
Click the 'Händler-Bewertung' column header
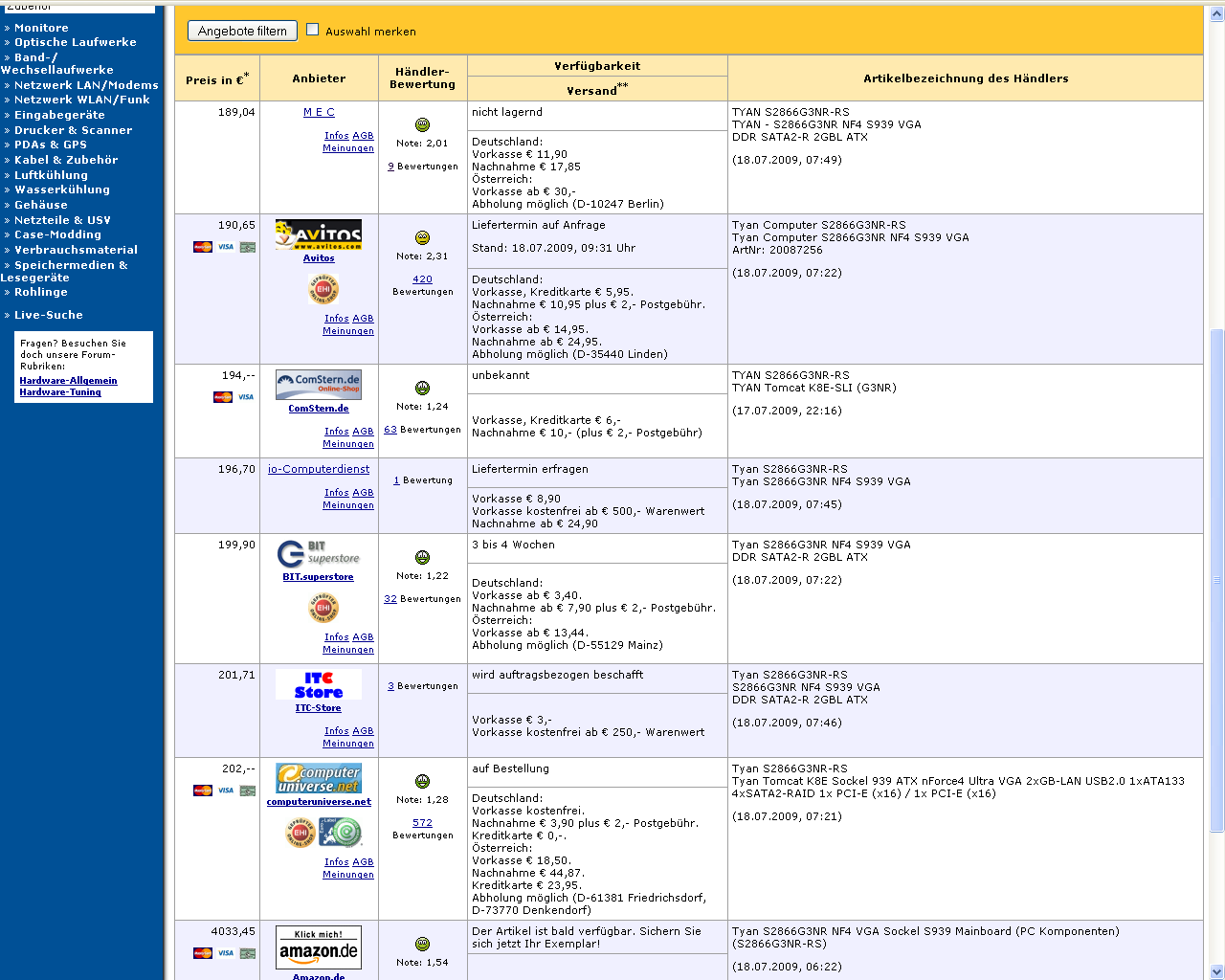(423, 78)
